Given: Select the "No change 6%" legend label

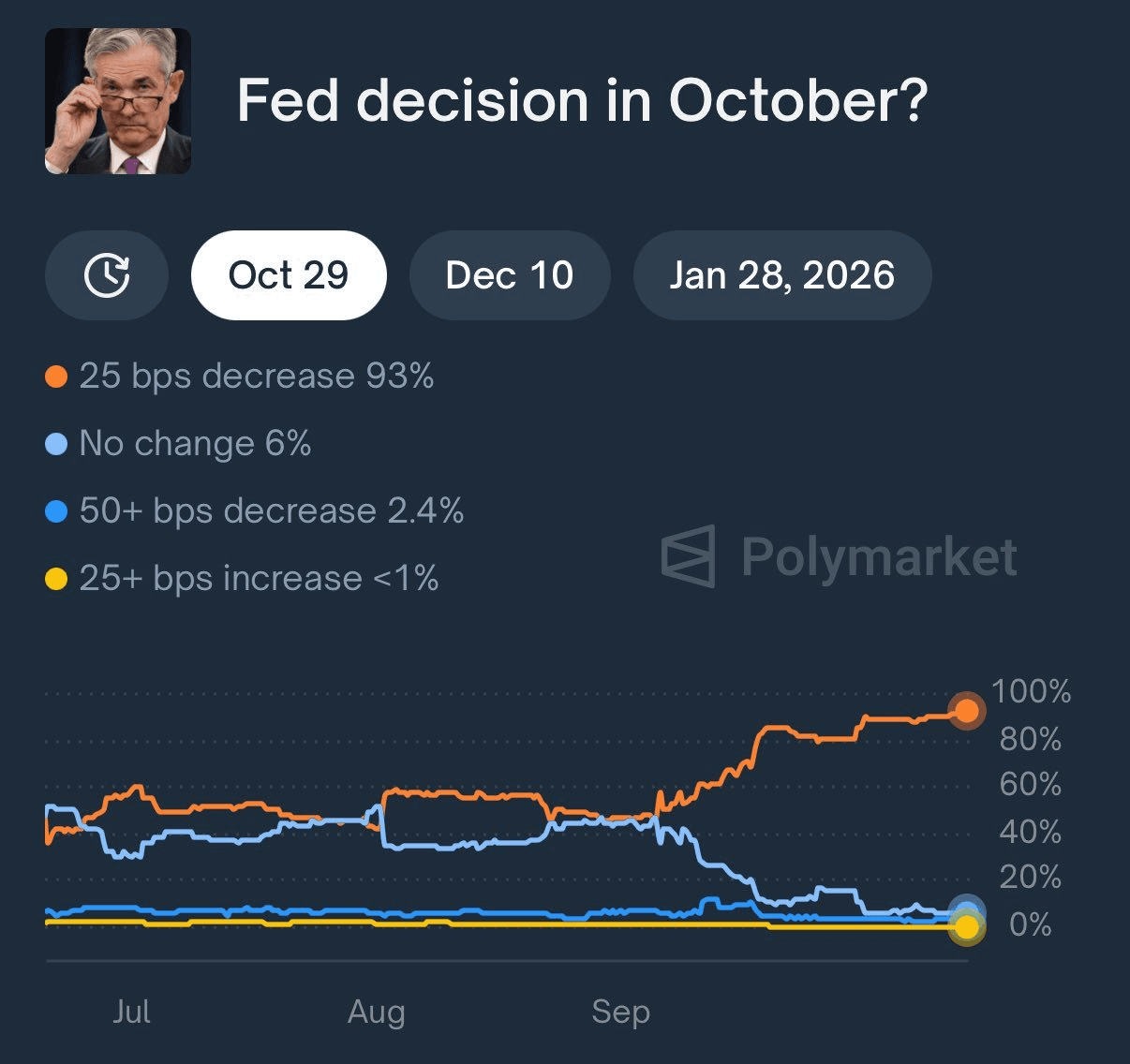Looking at the screenshot, I should pos(195,444).
